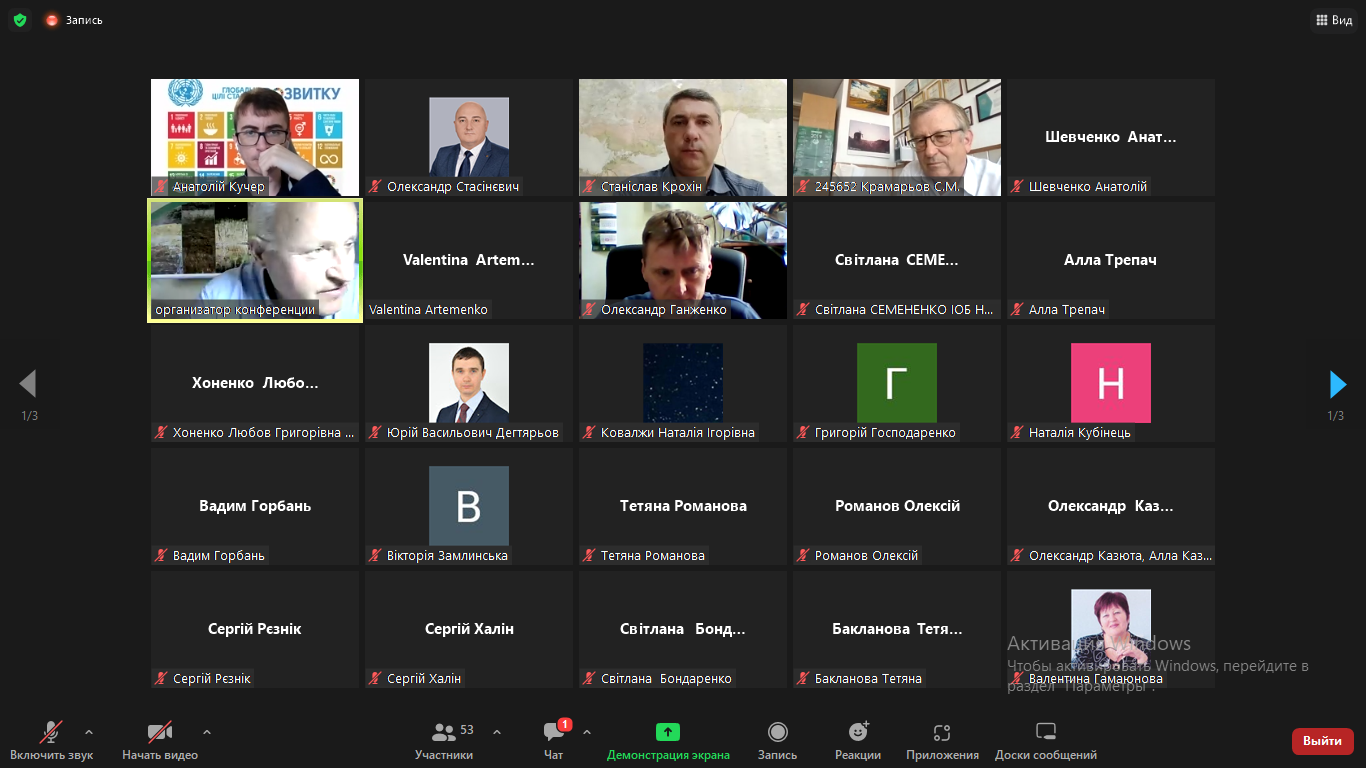Click 'Олександр Казюта, Алла Каз…' name label
The width and height of the screenshot is (1366, 768).
[1121, 556]
